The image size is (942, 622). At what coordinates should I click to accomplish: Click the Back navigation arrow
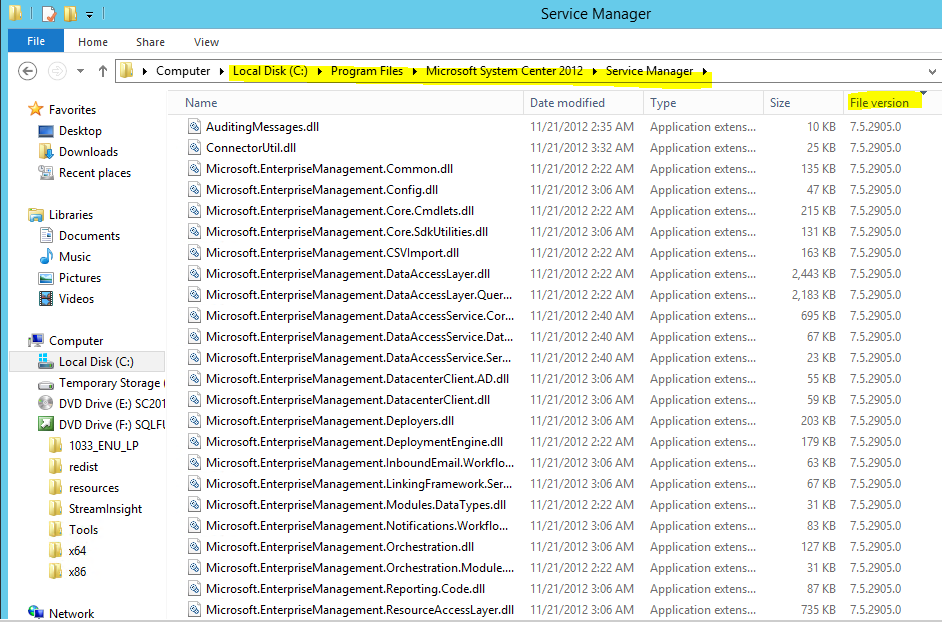click(27, 71)
